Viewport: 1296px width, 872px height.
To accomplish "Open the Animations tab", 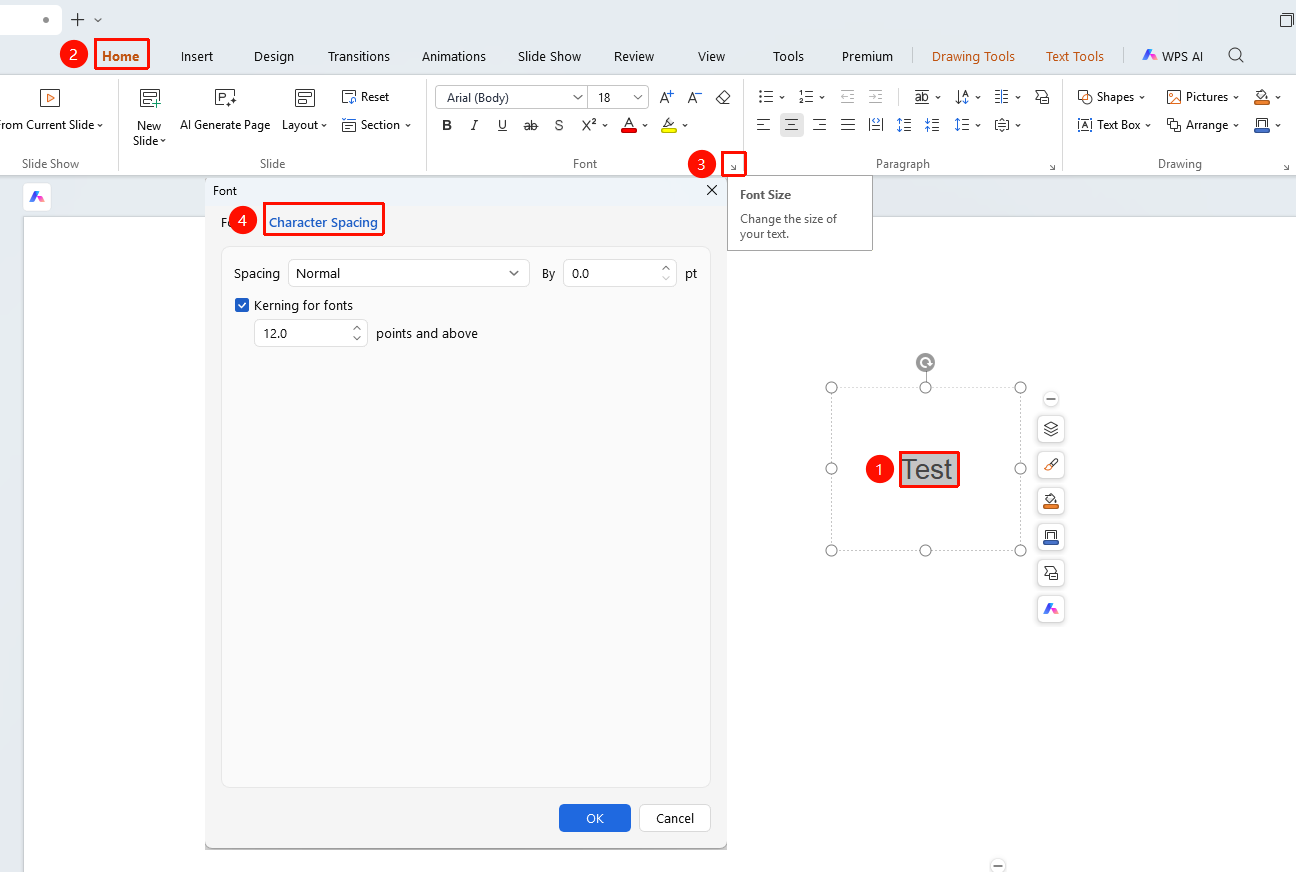I will 454,56.
